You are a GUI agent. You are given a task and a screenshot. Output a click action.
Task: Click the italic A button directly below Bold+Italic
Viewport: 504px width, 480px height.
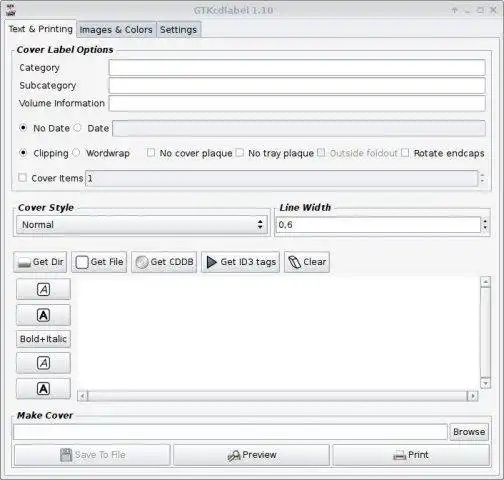(x=43, y=363)
